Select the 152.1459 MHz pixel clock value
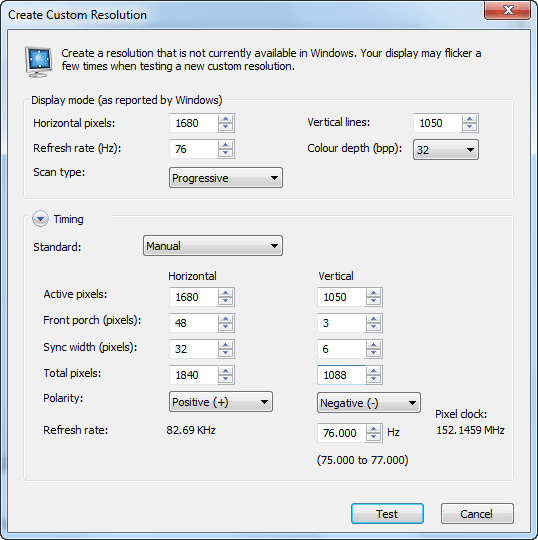Screen dimensions: 538x540 (470, 430)
